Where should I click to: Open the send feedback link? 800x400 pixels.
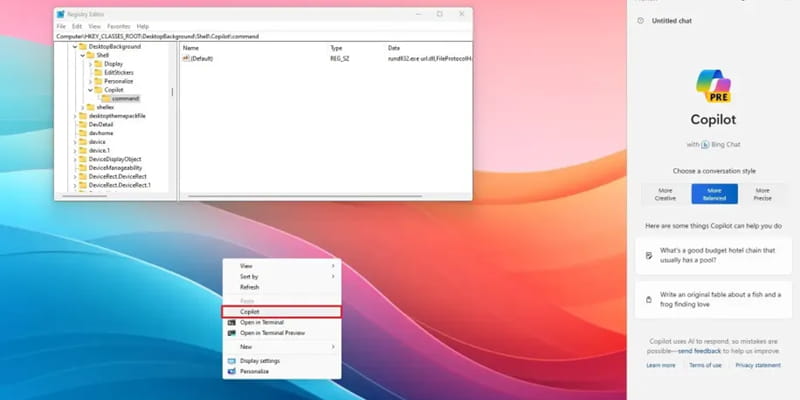pos(699,351)
